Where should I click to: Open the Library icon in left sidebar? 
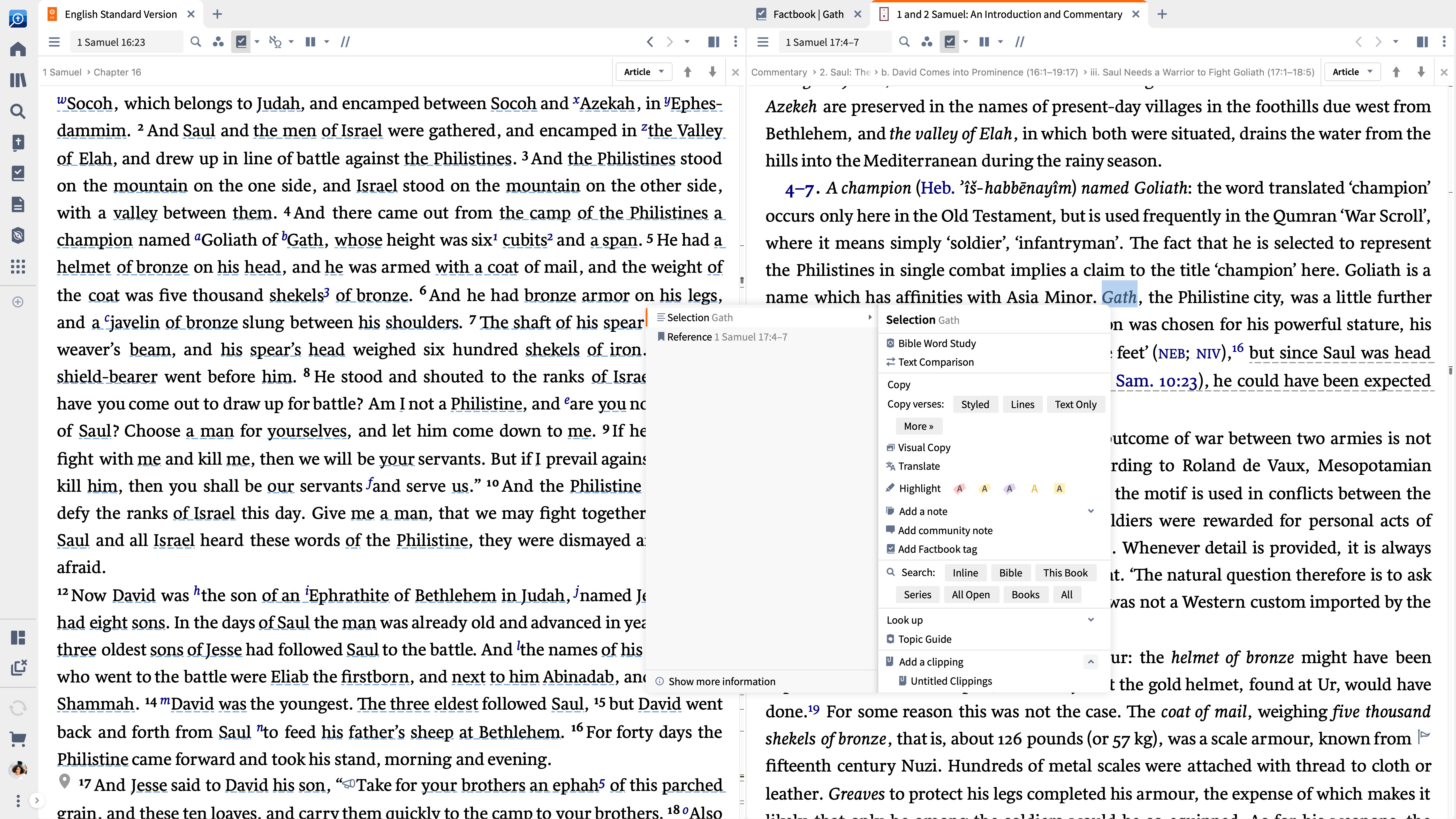pos(18,80)
